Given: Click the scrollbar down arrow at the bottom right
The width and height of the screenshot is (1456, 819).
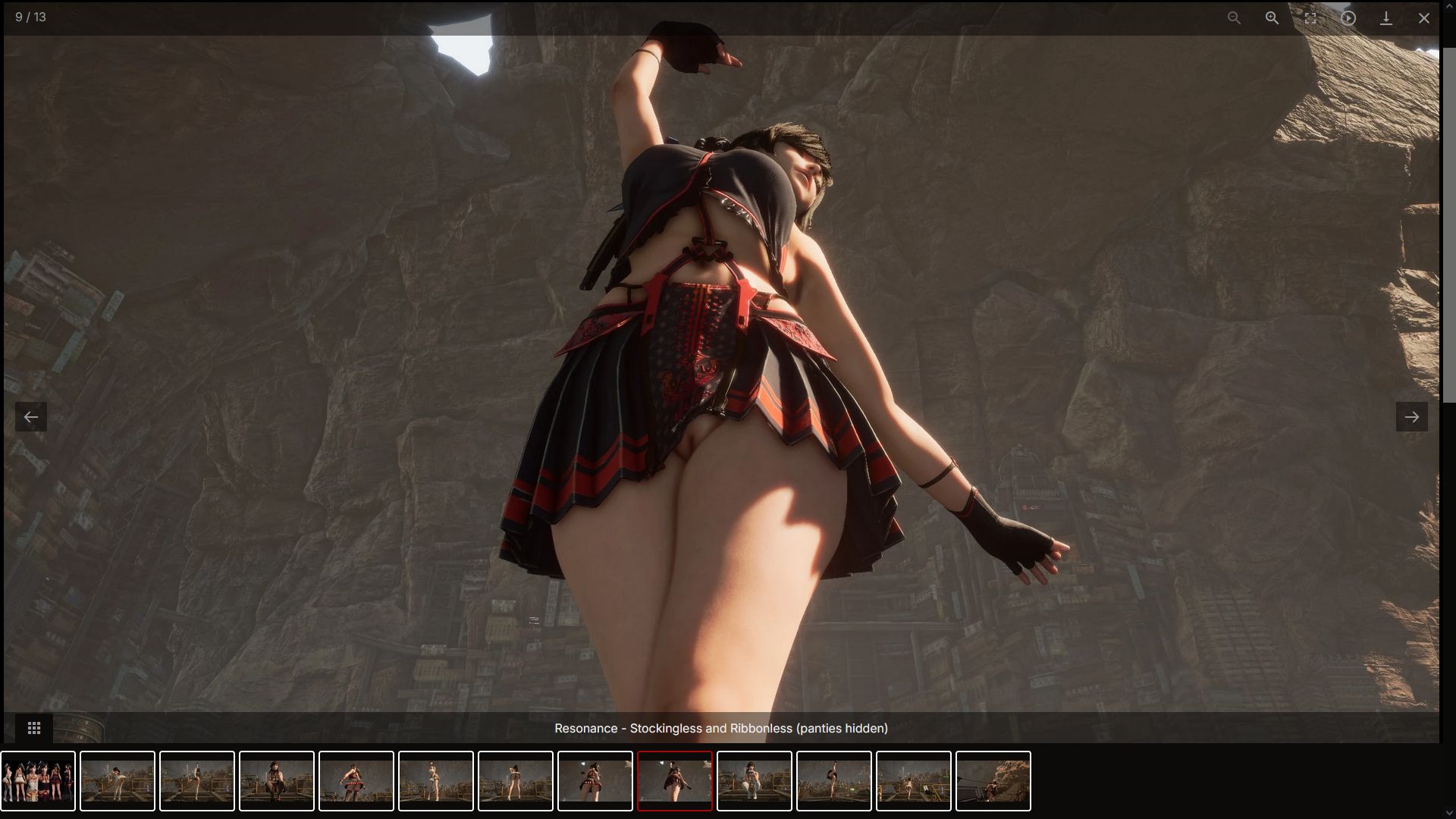Looking at the screenshot, I should (1449, 813).
